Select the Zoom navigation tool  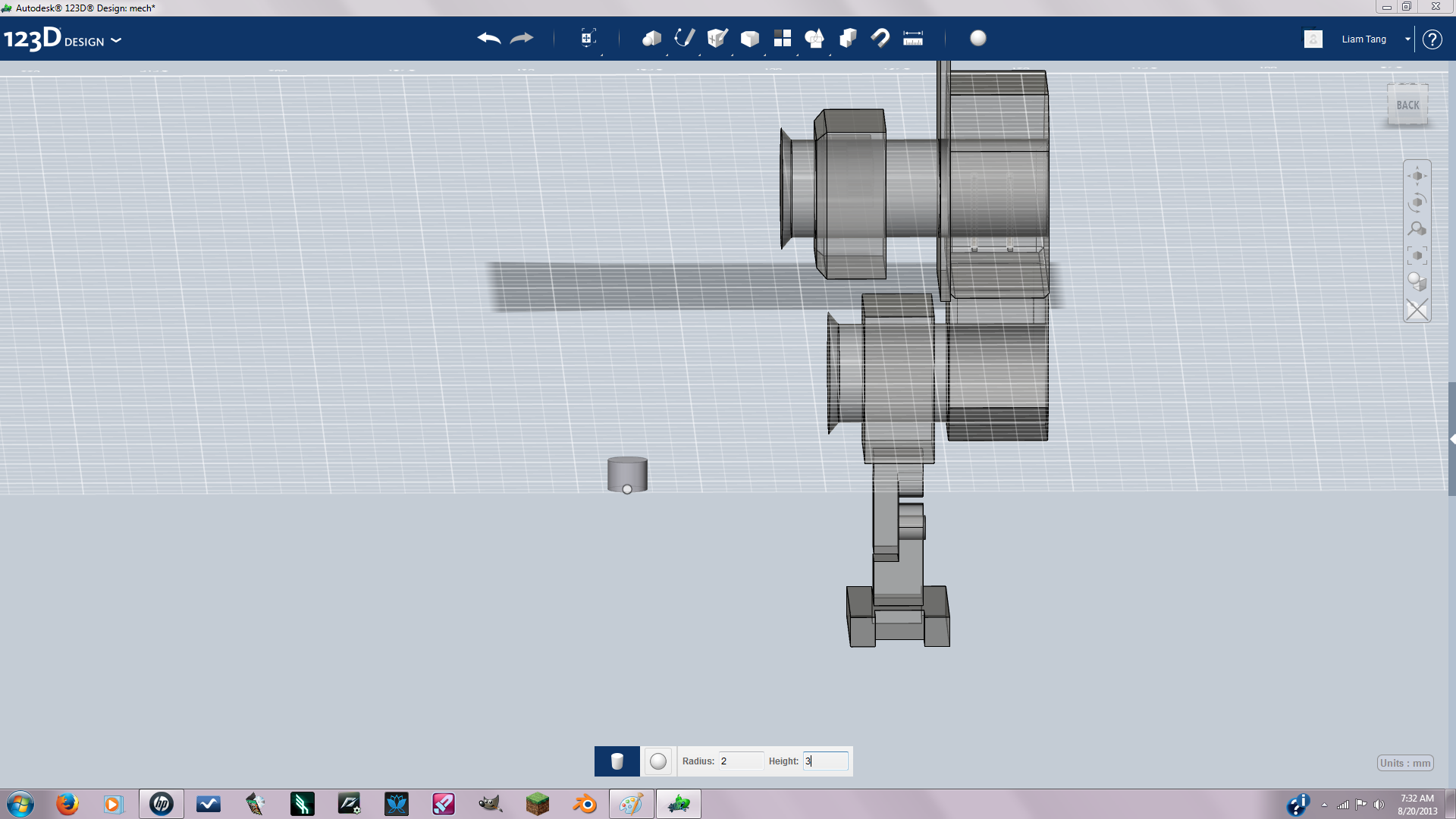(x=1417, y=229)
